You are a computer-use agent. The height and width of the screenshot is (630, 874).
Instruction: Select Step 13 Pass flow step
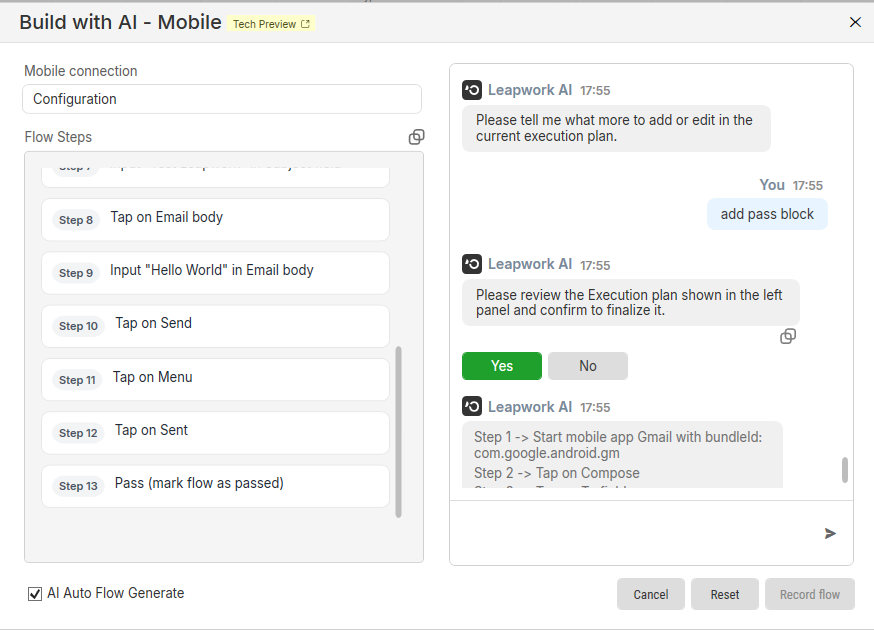click(x=215, y=486)
